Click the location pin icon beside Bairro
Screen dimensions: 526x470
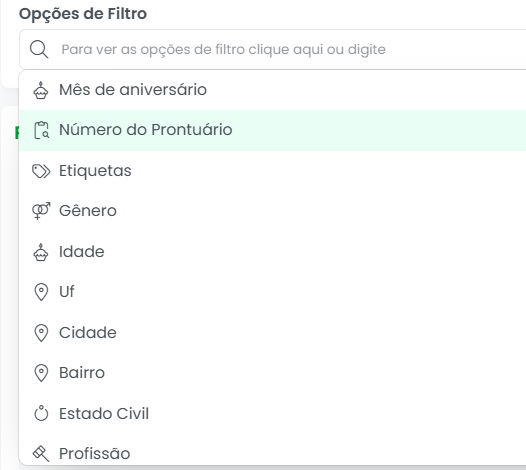[x=41, y=373]
